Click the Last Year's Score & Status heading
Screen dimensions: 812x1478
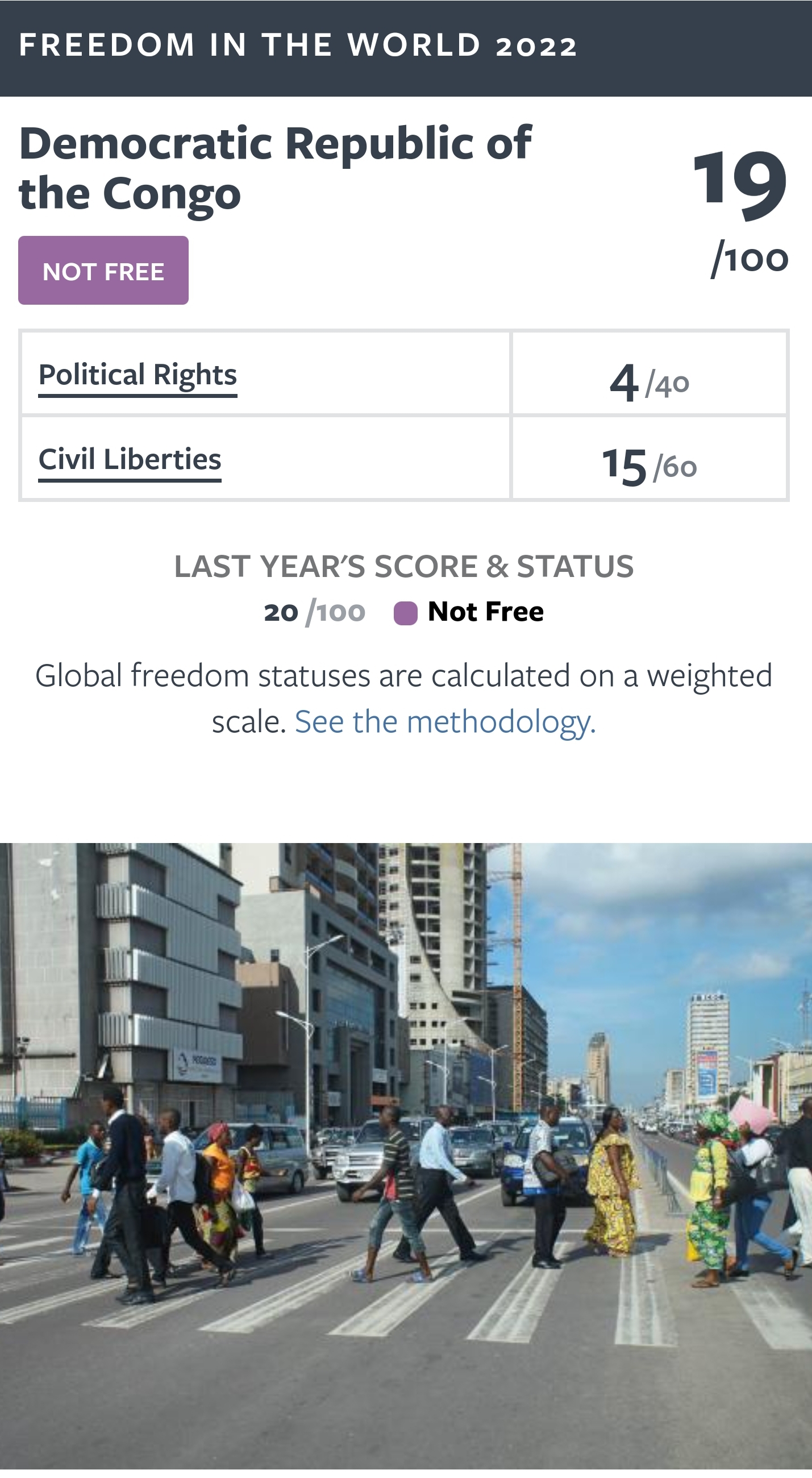click(403, 566)
